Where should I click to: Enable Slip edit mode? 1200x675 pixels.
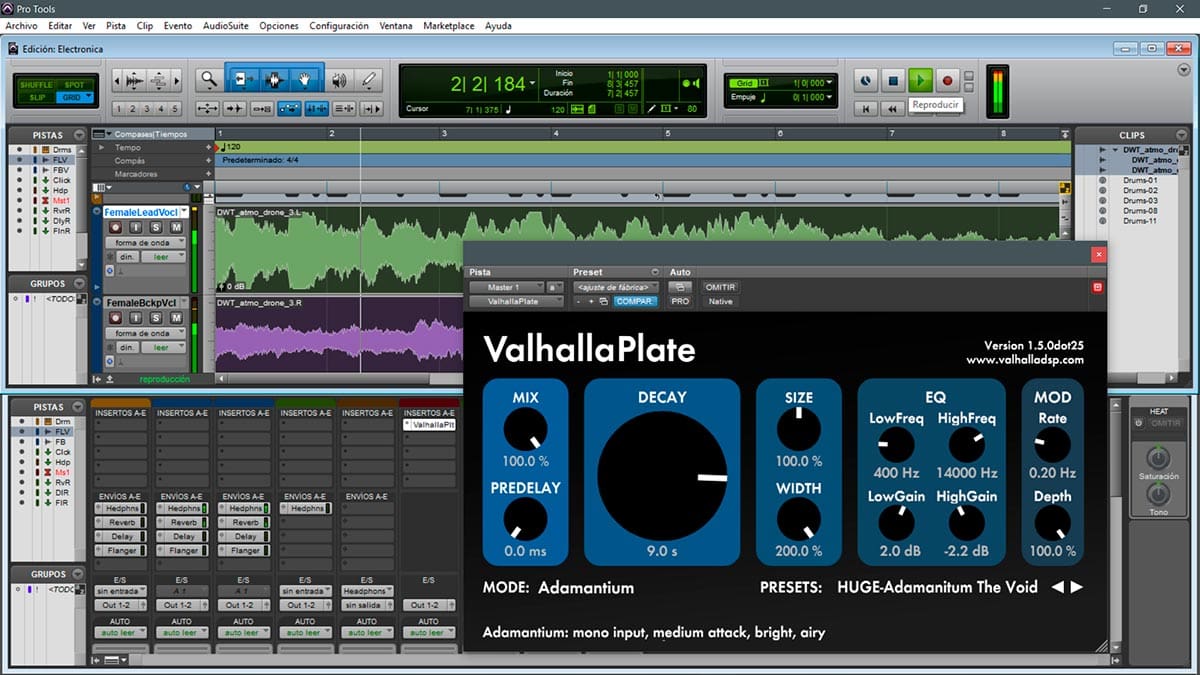tap(35, 97)
